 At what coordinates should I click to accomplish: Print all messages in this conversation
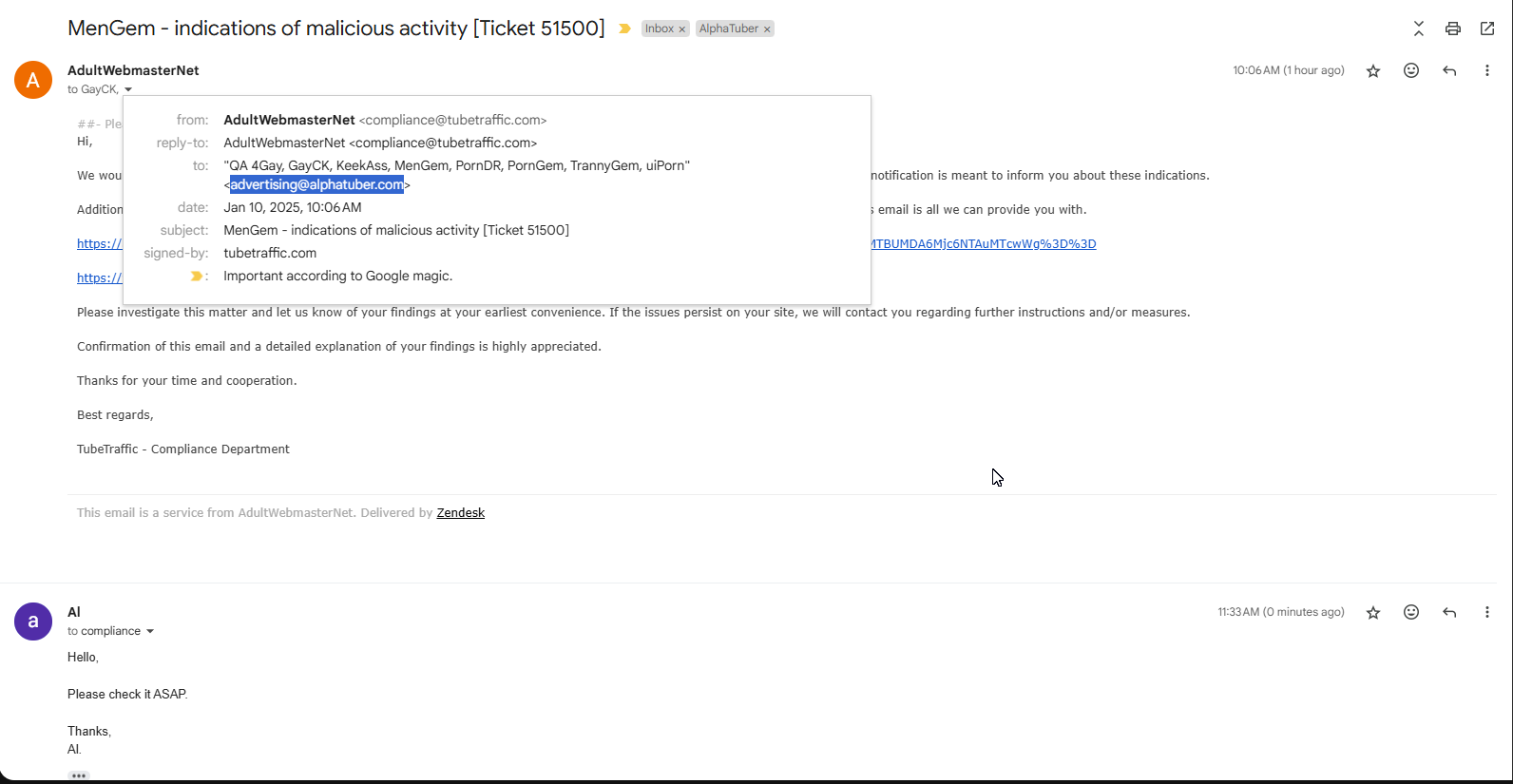pyautogui.click(x=1452, y=29)
